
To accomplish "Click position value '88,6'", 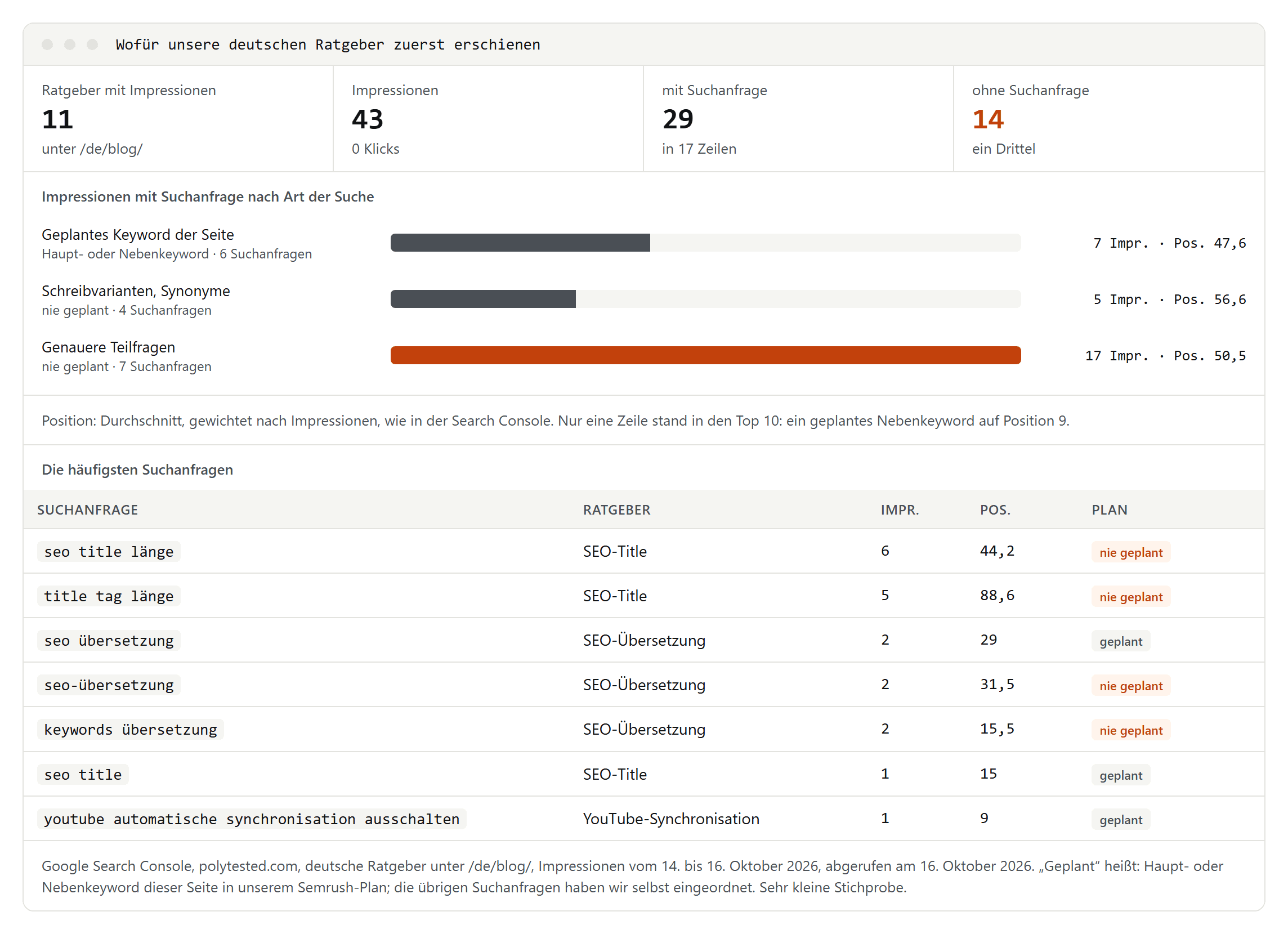I will [996, 596].
